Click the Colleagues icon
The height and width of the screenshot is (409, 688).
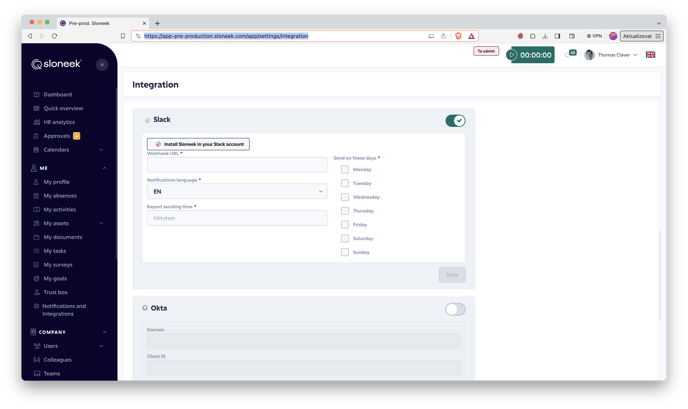[x=36, y=360]
